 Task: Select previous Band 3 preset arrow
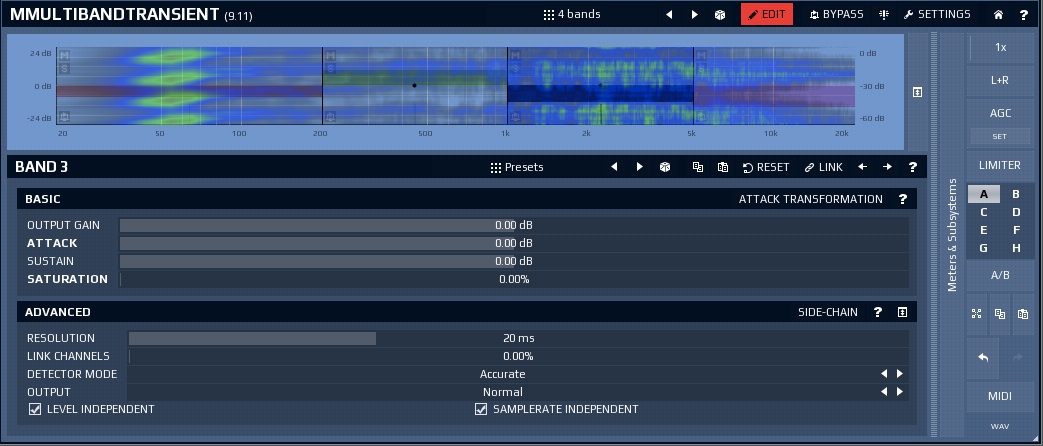[x=614, y=167]
